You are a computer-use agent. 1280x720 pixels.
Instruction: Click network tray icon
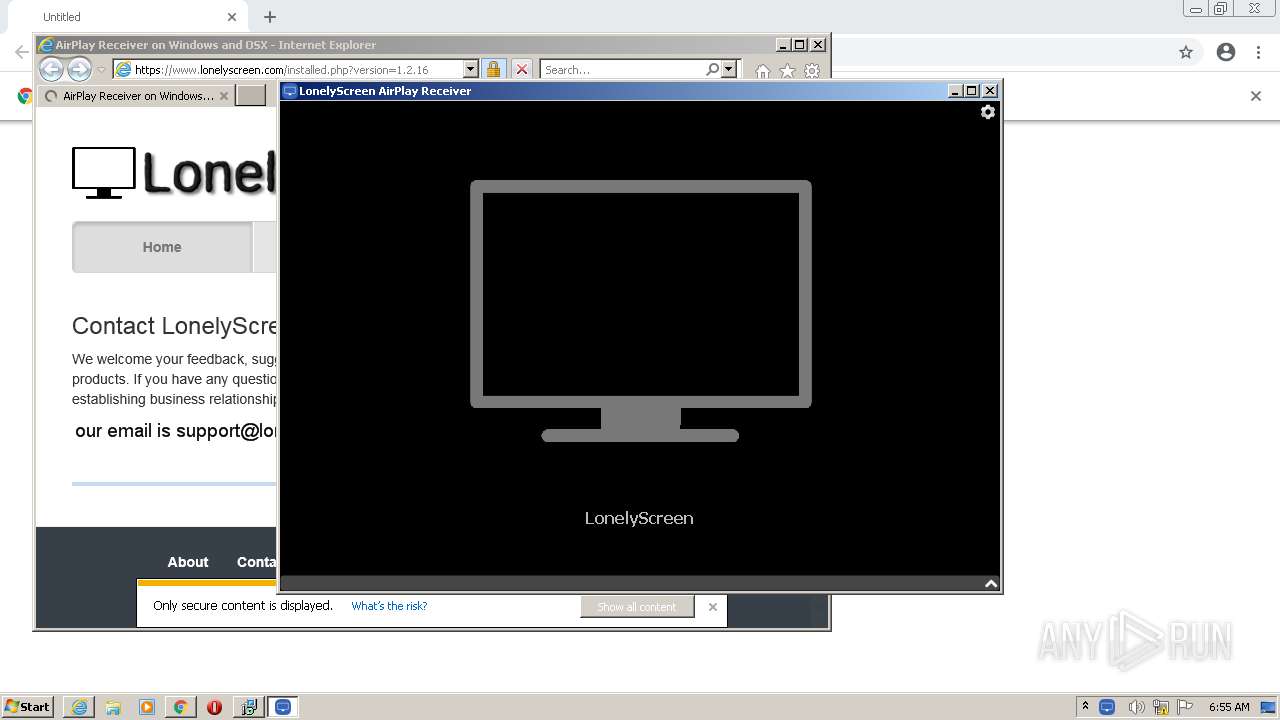coord(1161,707)
